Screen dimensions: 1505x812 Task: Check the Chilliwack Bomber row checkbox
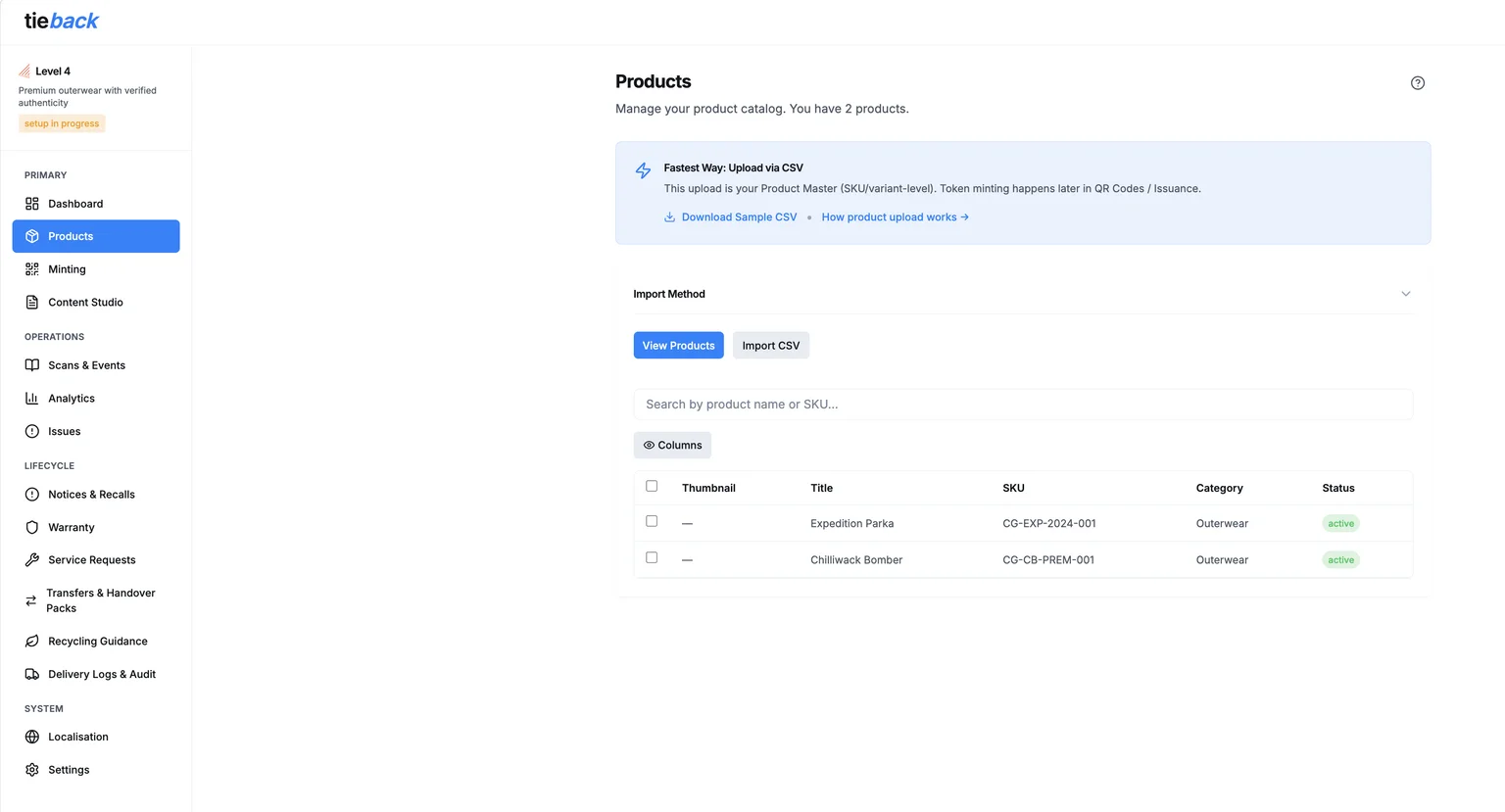(x=652, y=557)
